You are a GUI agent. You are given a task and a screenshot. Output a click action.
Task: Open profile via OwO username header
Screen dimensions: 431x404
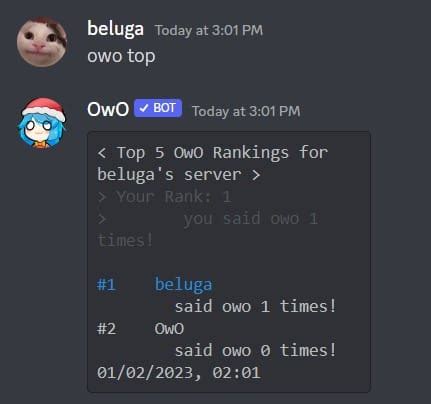click(108, 109)
